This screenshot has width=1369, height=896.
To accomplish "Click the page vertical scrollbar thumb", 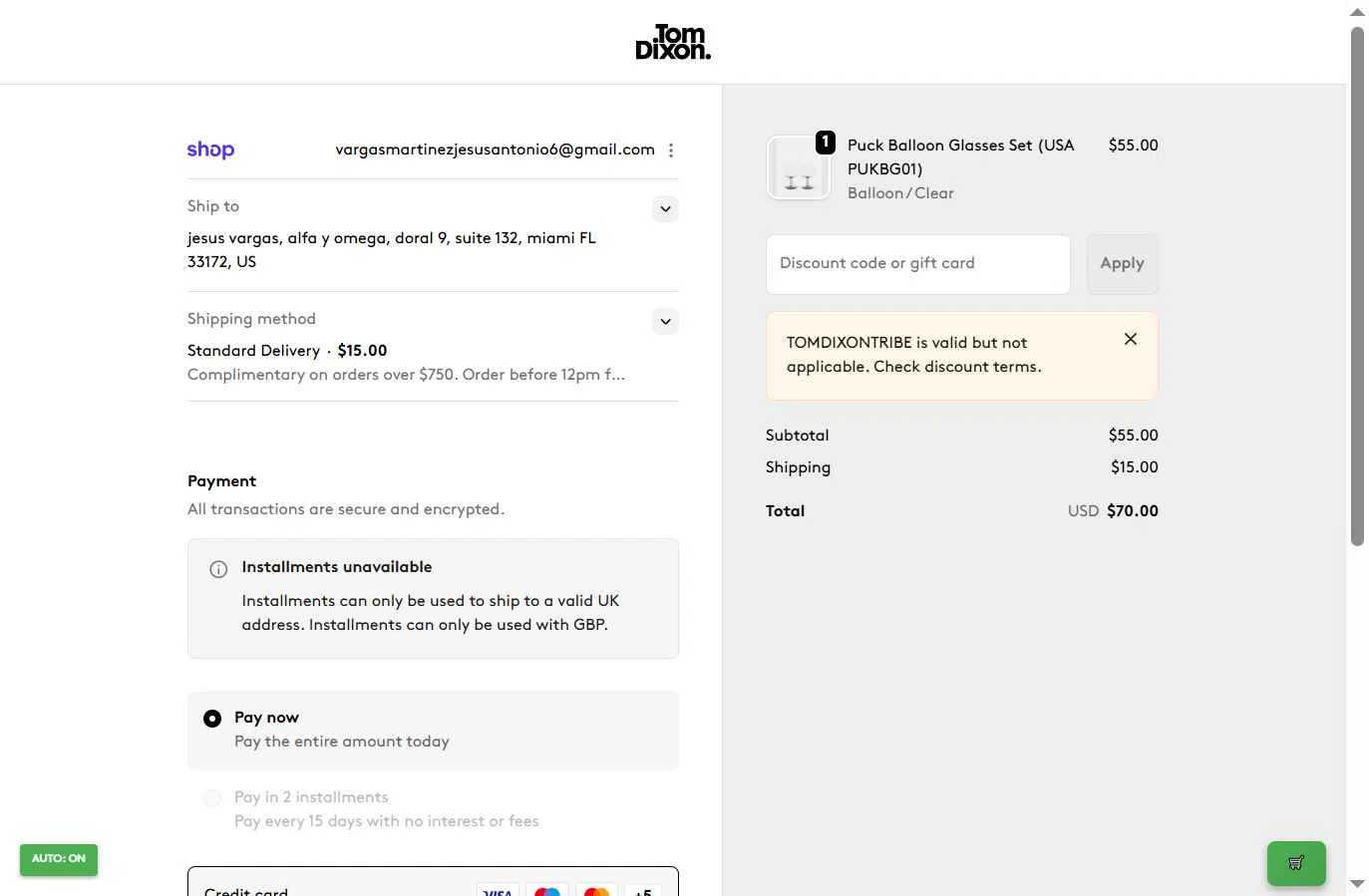I will click(1357, 287).
